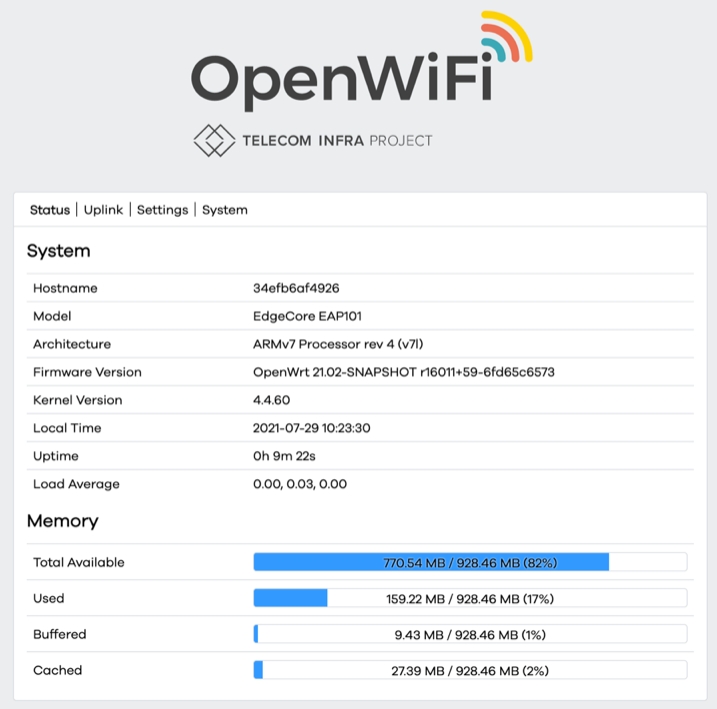Click the Load Average values
Viewport: 717px width, 709px height.
click(300, 484)
